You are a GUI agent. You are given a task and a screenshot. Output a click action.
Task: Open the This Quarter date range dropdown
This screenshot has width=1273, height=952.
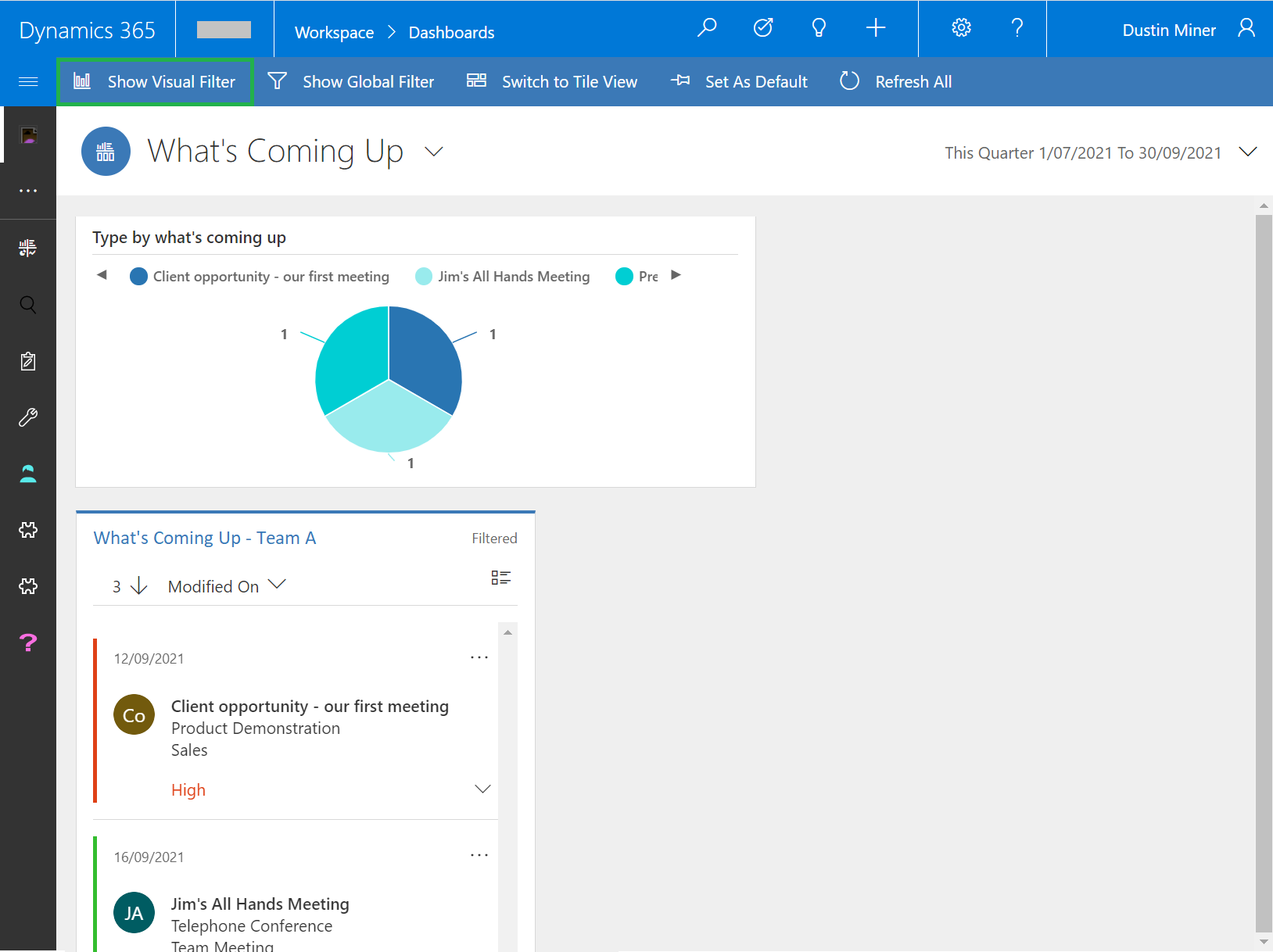pos(1248,152)
